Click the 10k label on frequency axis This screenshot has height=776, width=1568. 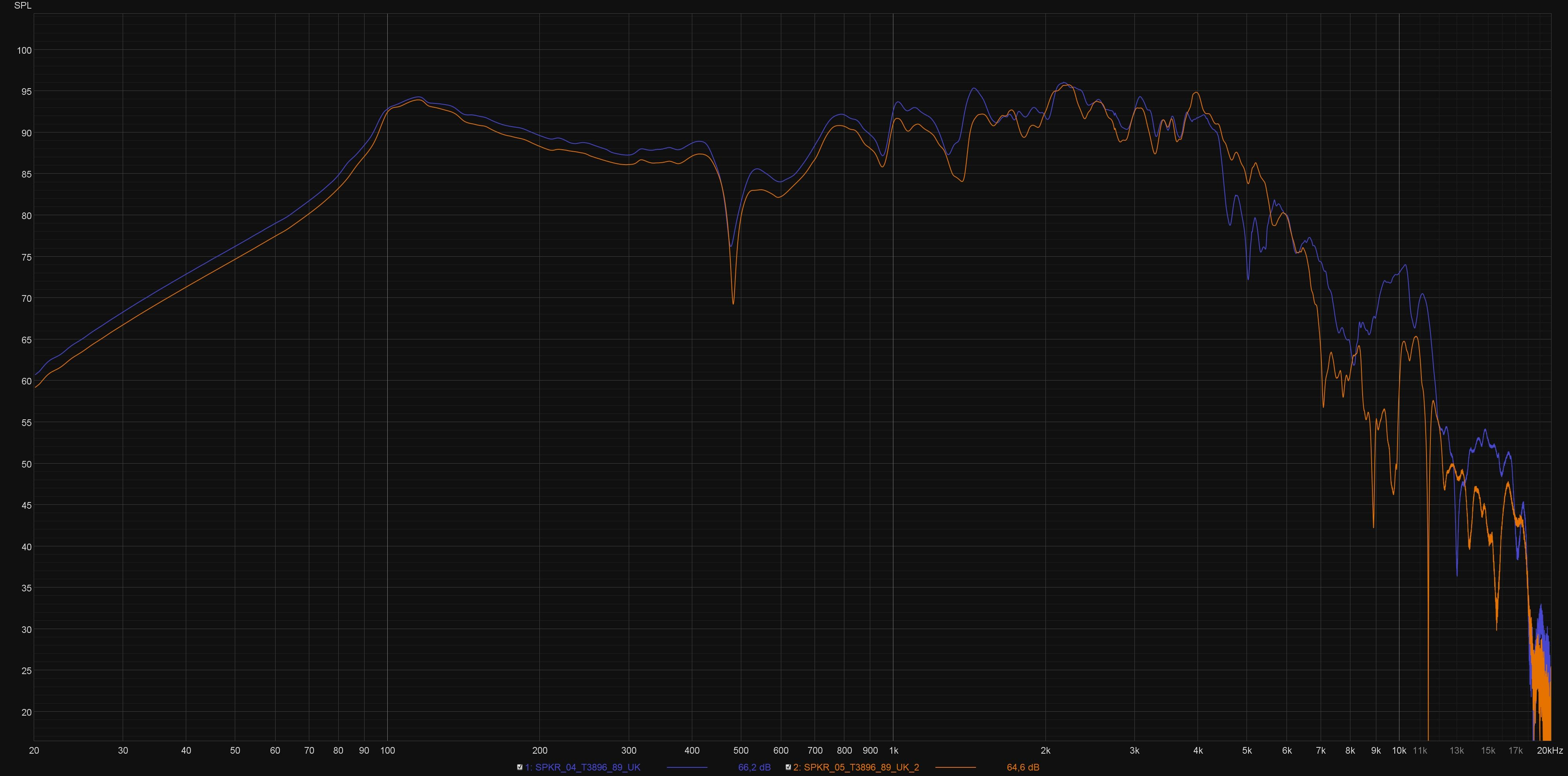point(1399,751)
